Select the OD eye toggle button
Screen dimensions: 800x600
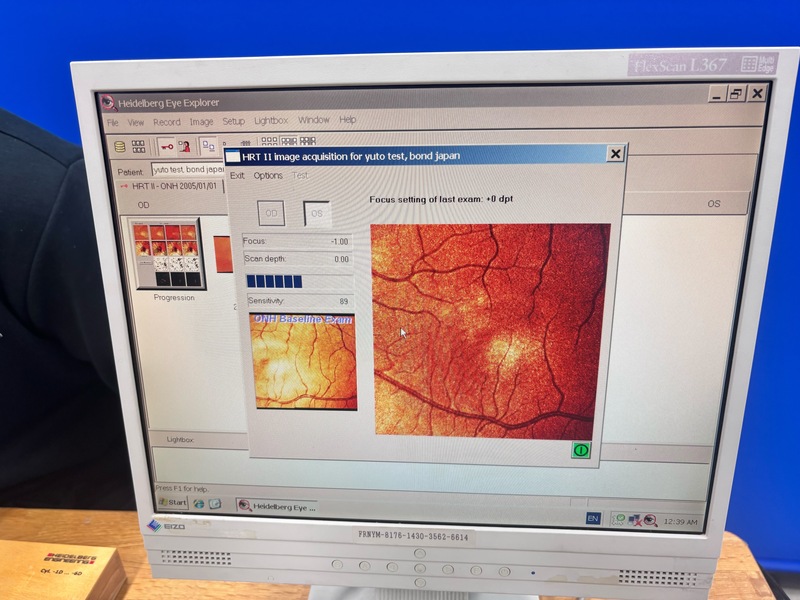[x=272, y=213]
